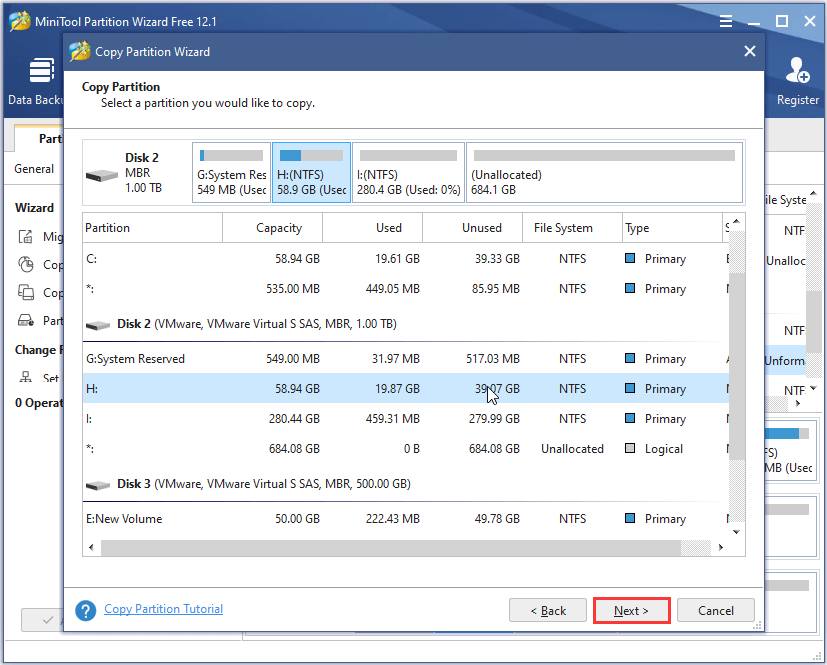
Task: Select the G:System Reserved partition row
Action: coord(406,359)
